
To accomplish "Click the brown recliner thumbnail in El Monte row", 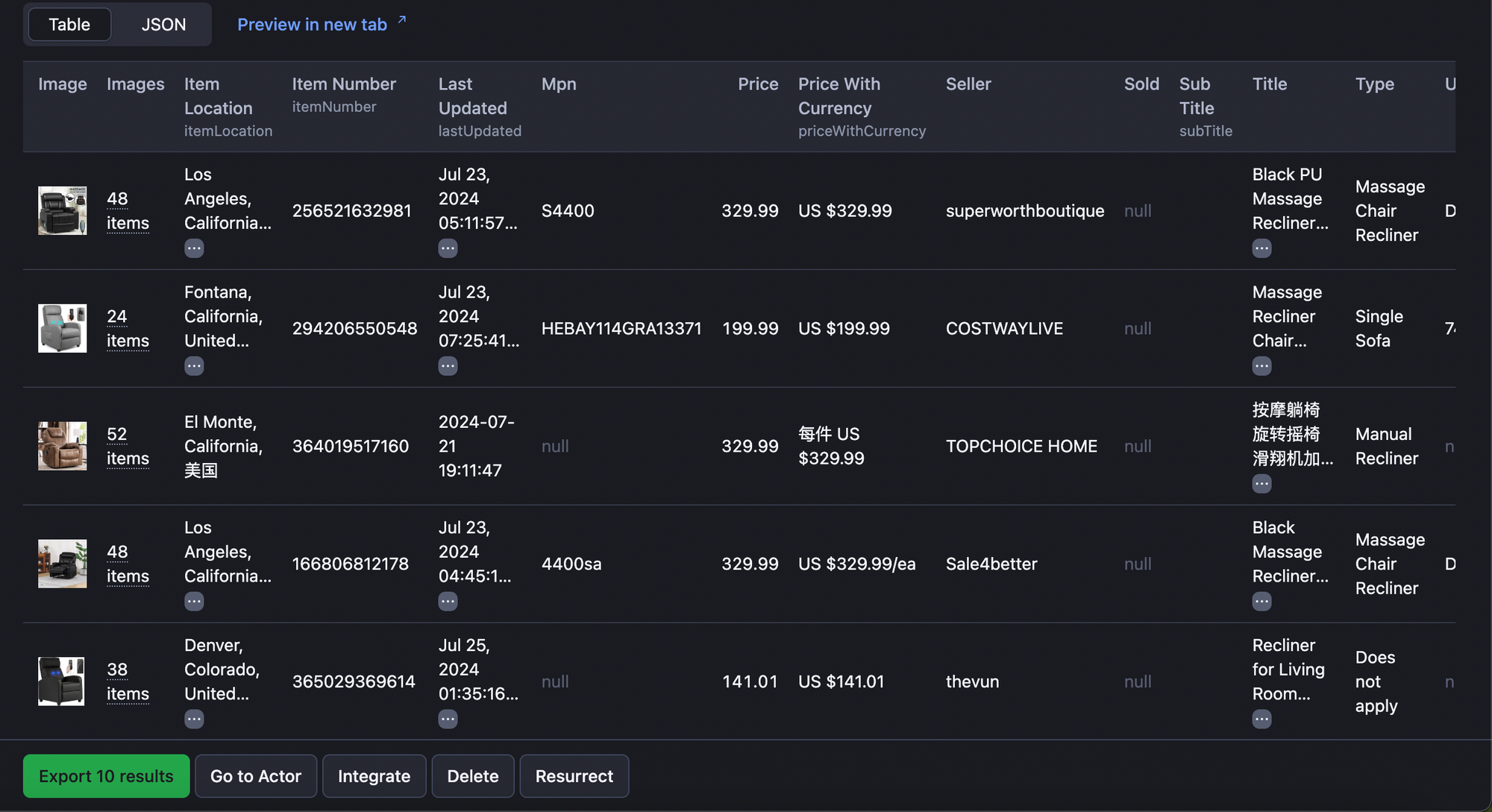I will 62,446.
